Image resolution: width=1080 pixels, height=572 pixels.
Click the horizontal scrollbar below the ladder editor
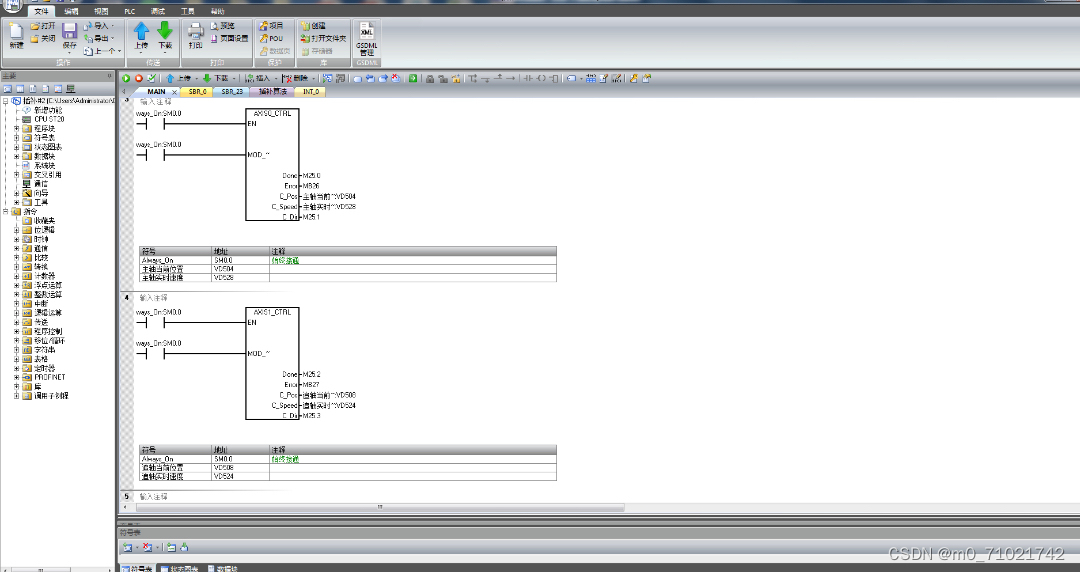380,507
